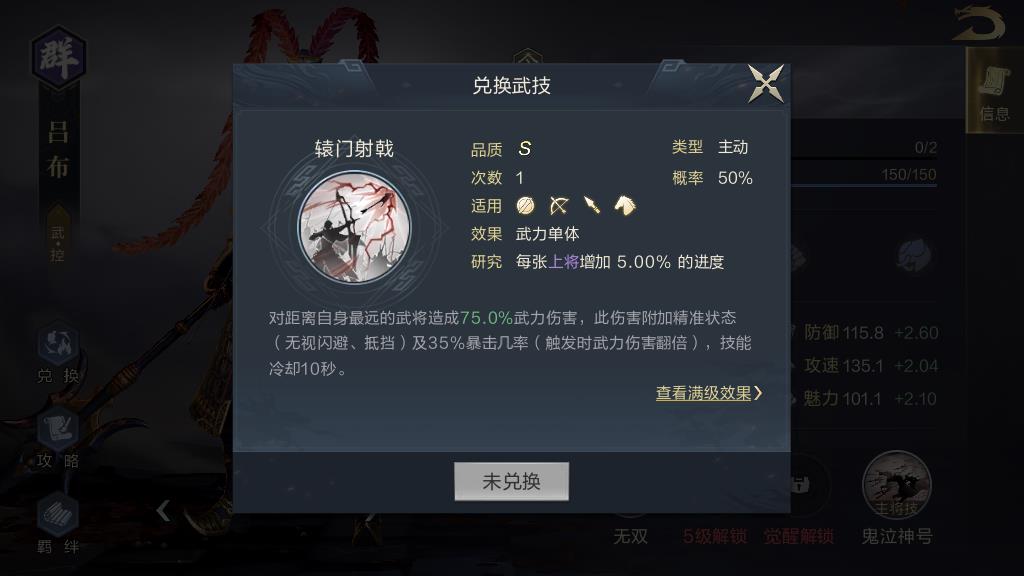Select the 鬼泣神号 main skill icon
This screenshot has height=576, width=1024.
tap(897, 485)
